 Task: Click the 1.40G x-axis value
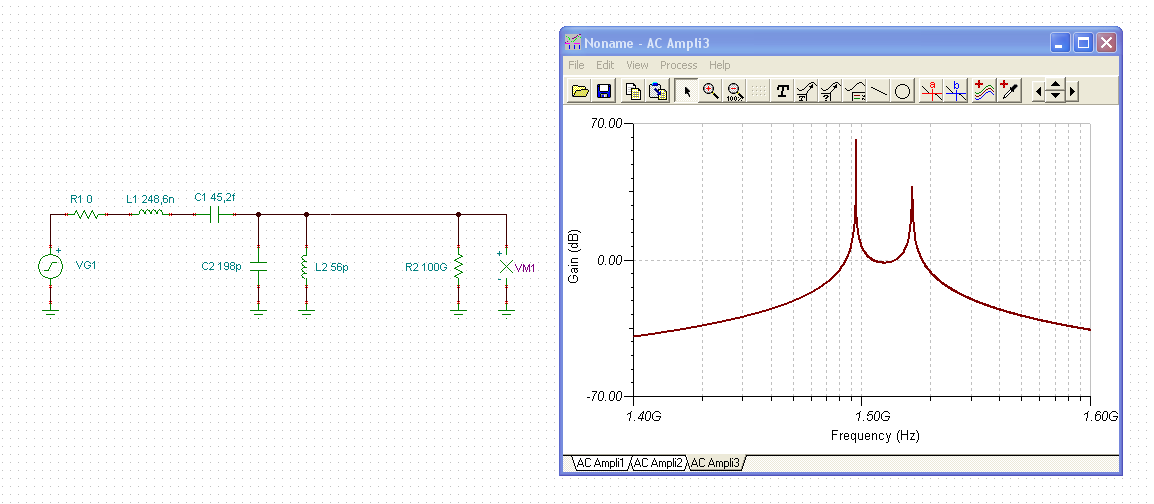coord(643,416)
